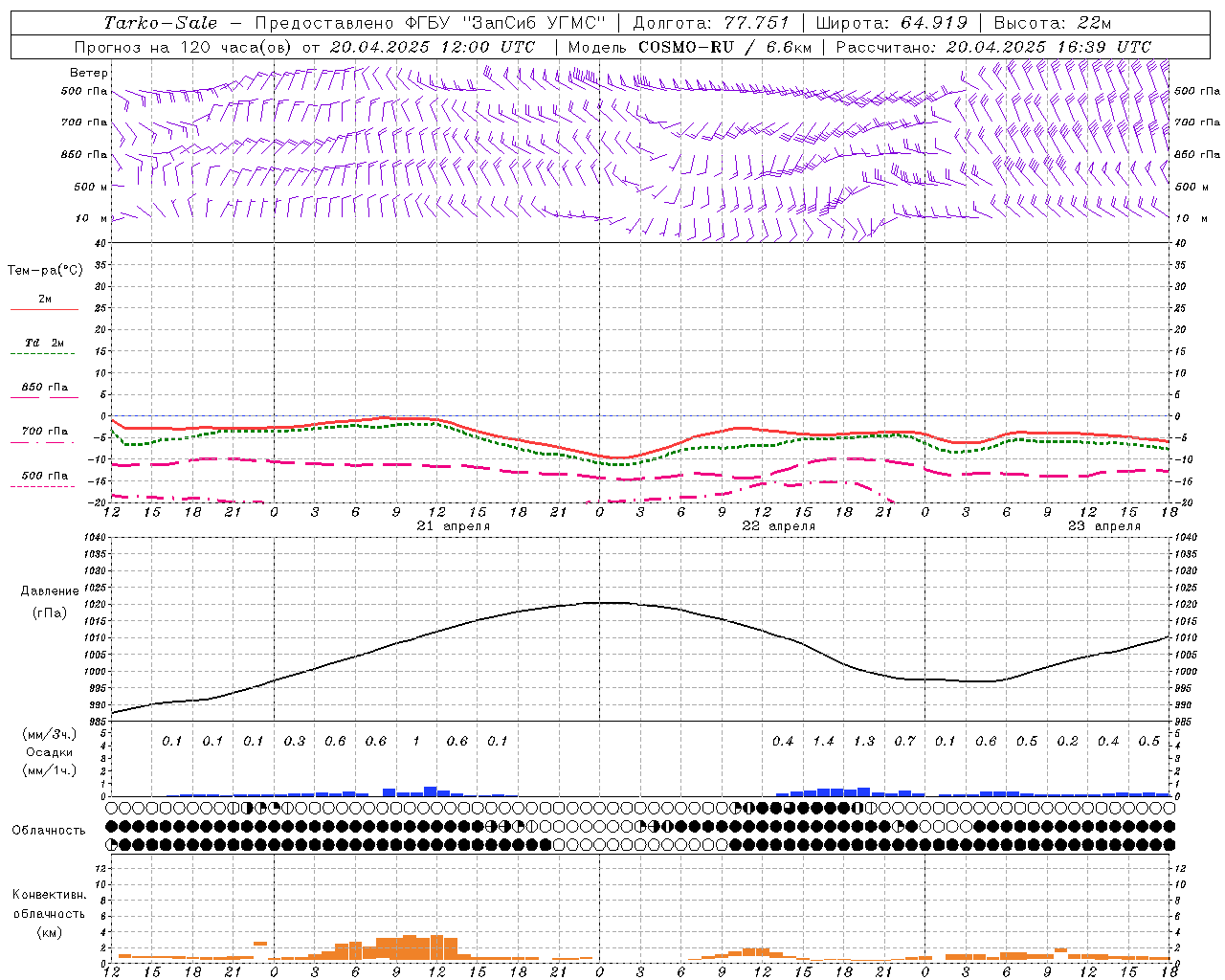Click the Конвективн. convective cloud label
1225x980 pixels.
click(50, 895)
